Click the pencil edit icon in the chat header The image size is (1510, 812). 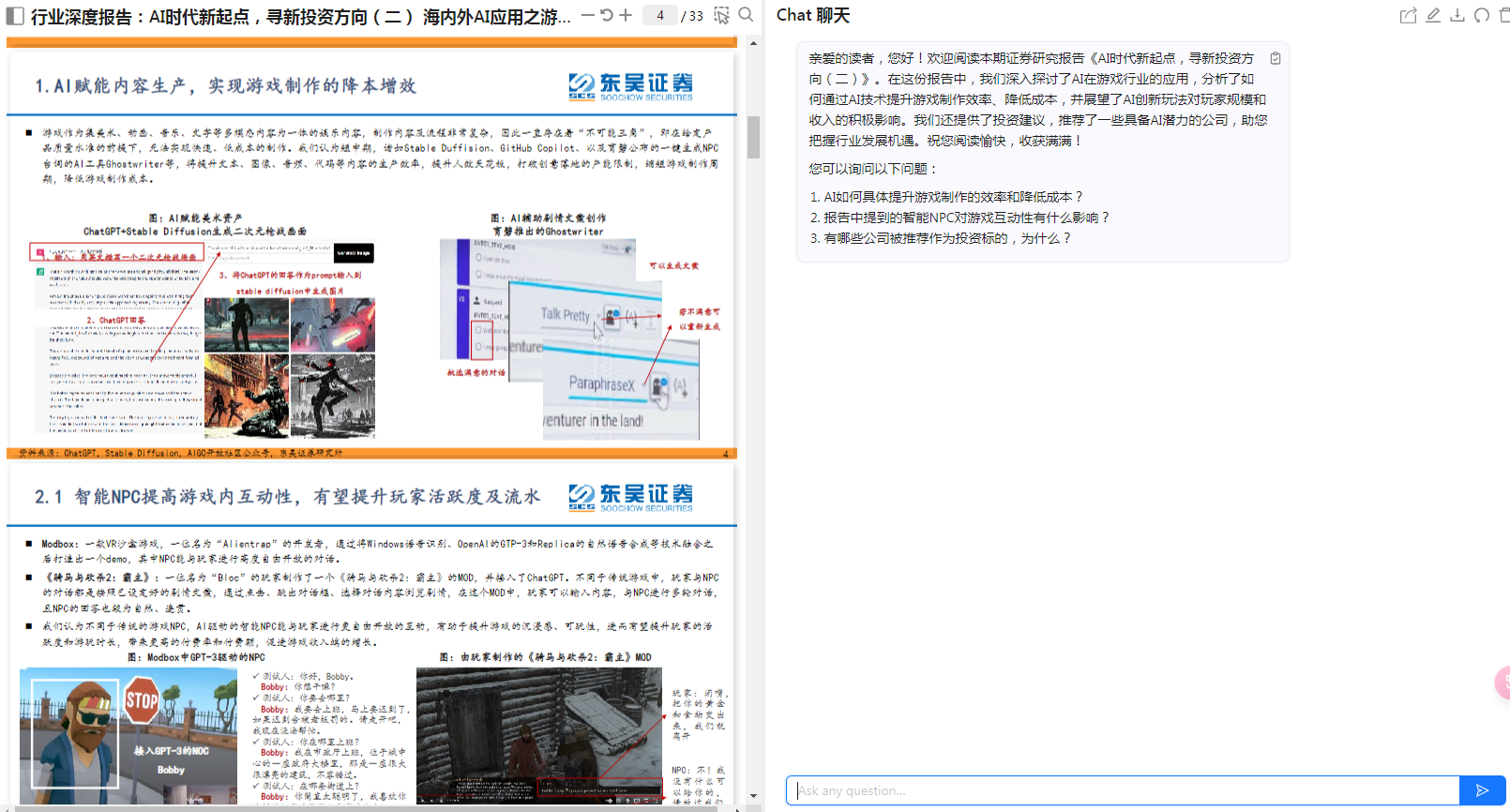point(1433,15)
